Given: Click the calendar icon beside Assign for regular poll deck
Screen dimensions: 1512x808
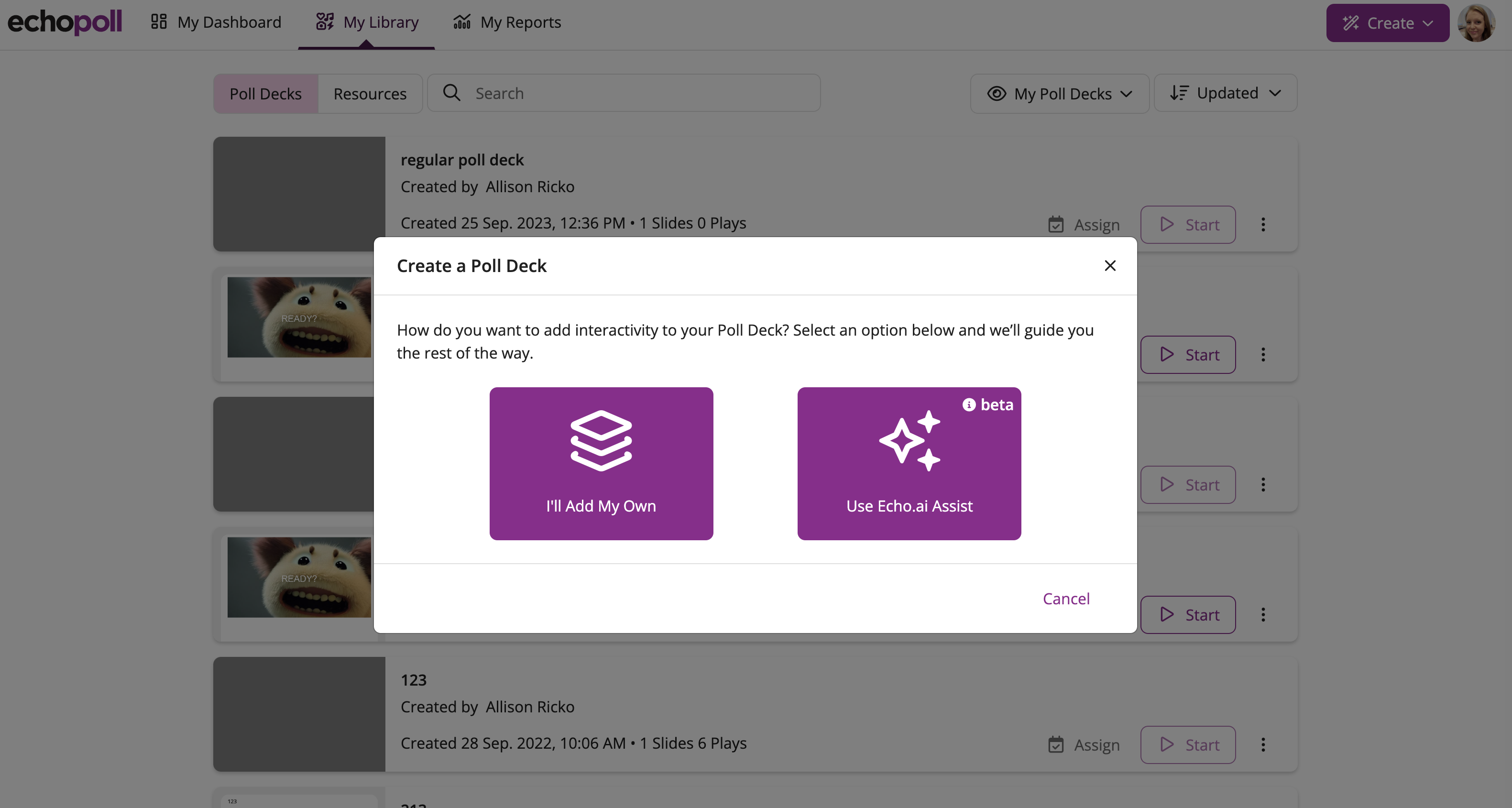Looking at the screenshot, I should click(x=1056, y=224).
